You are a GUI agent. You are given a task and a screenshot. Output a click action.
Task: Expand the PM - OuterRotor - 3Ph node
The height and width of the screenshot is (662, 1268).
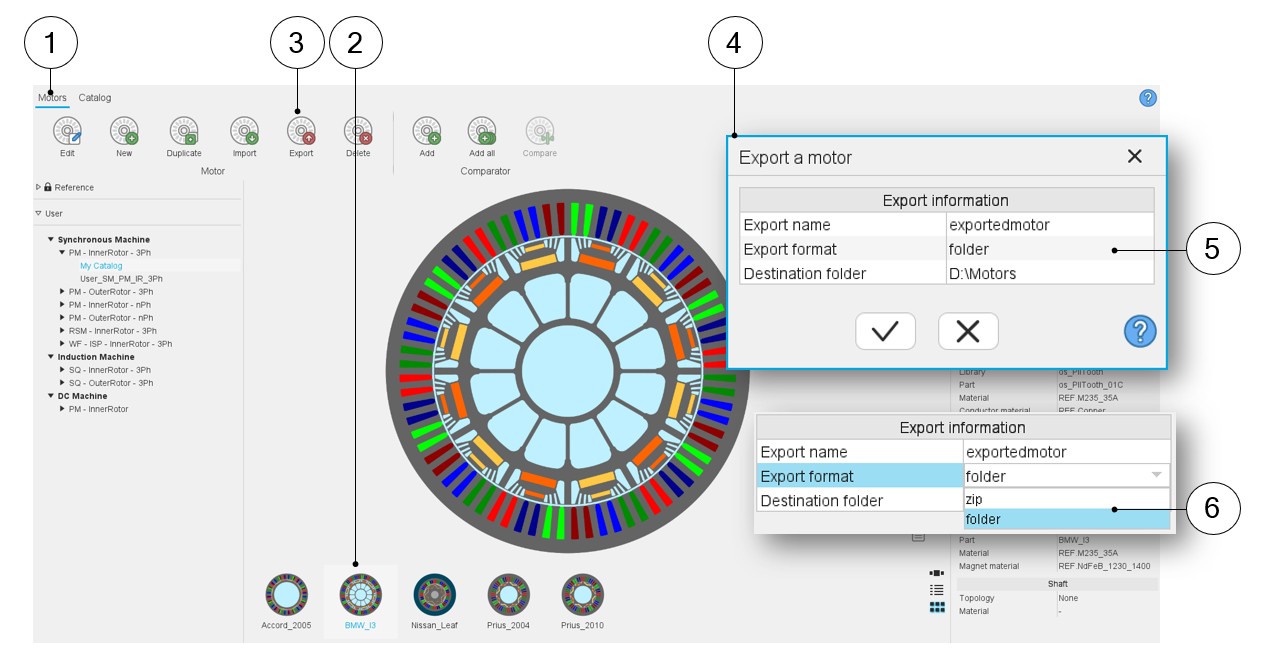tap(62, 292)
